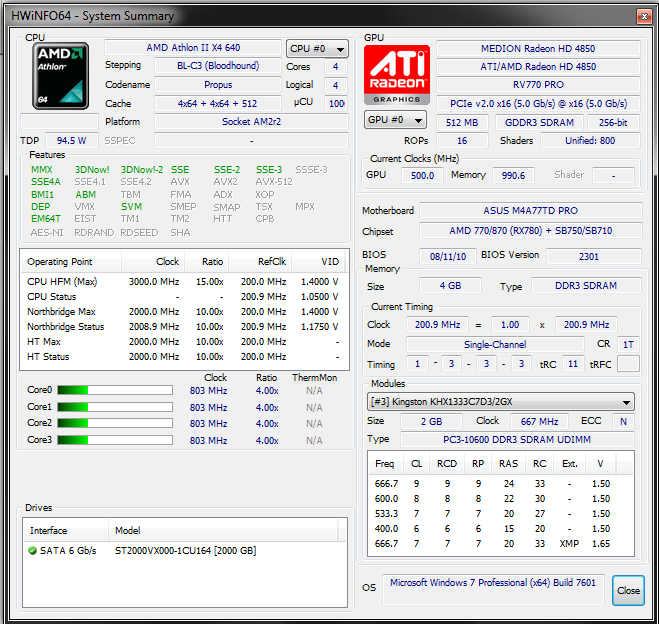Click the PC3-10600 DDR3 SDRAM UDIMM field
Image resolution: width=659 pixels, height=624 pixels.
[517, 440]
